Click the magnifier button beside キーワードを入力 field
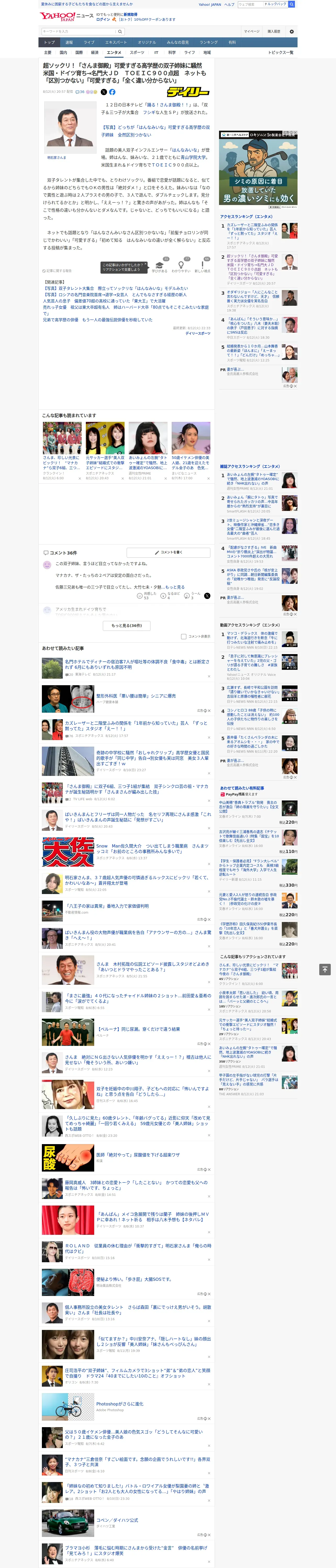This screenshot has width=336, height=1568. point(120,31)
